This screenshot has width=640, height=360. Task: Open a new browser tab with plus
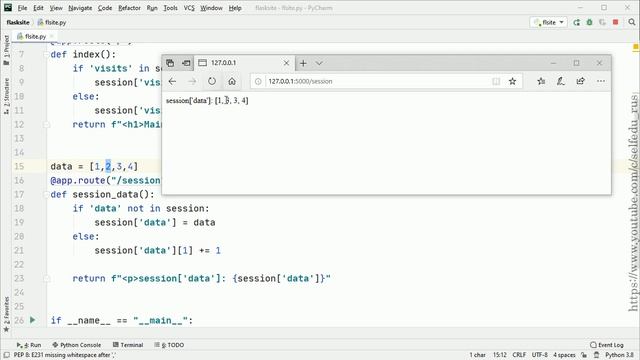pyautogui.click(x=303, y=63)
